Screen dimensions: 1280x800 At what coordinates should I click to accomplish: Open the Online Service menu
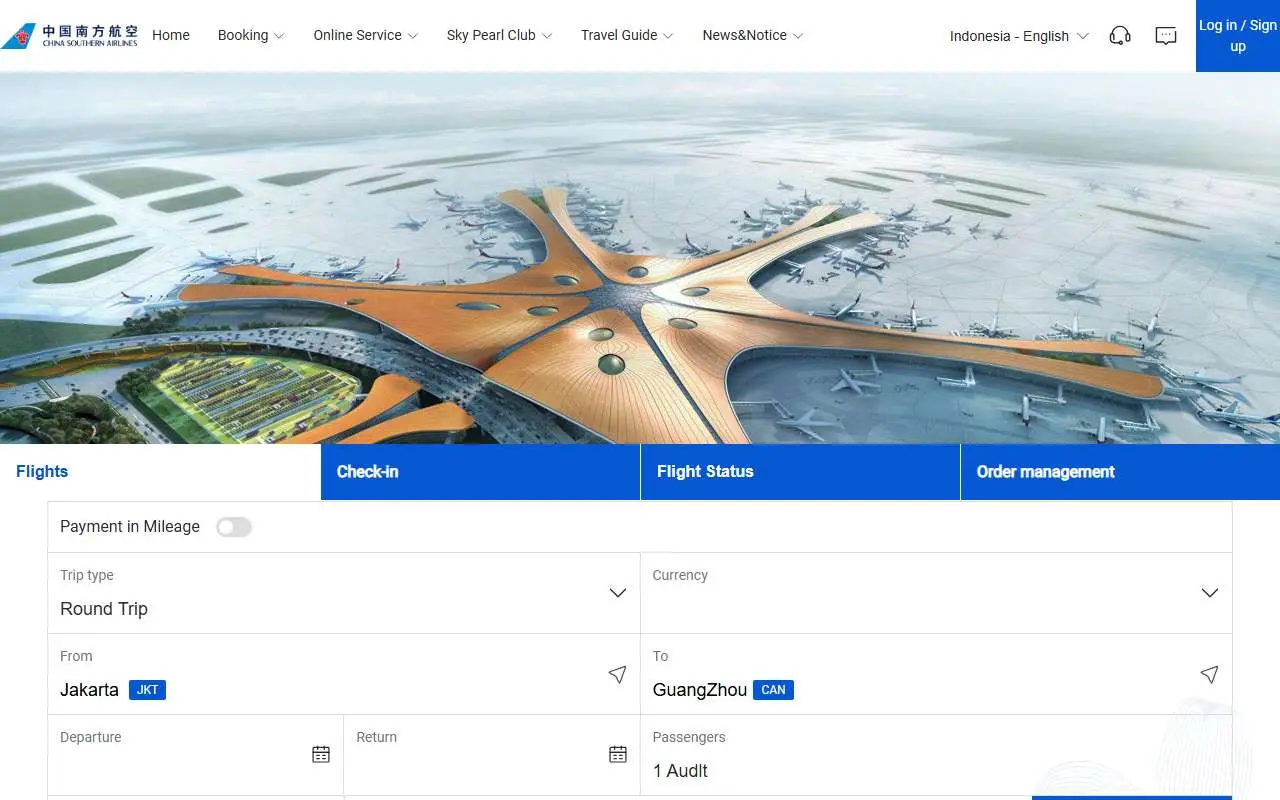[365, 35]
